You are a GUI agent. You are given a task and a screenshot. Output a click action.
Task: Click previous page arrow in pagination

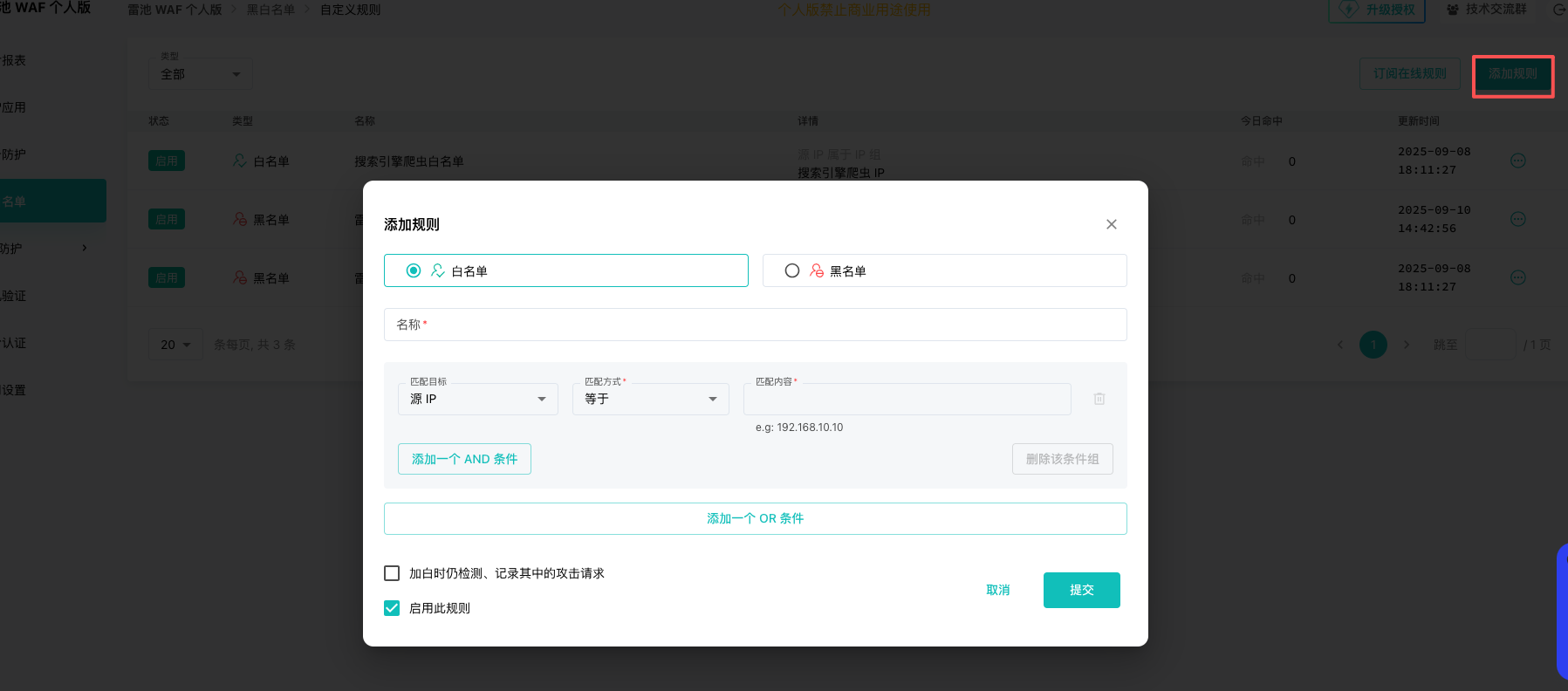[1340, 345]
